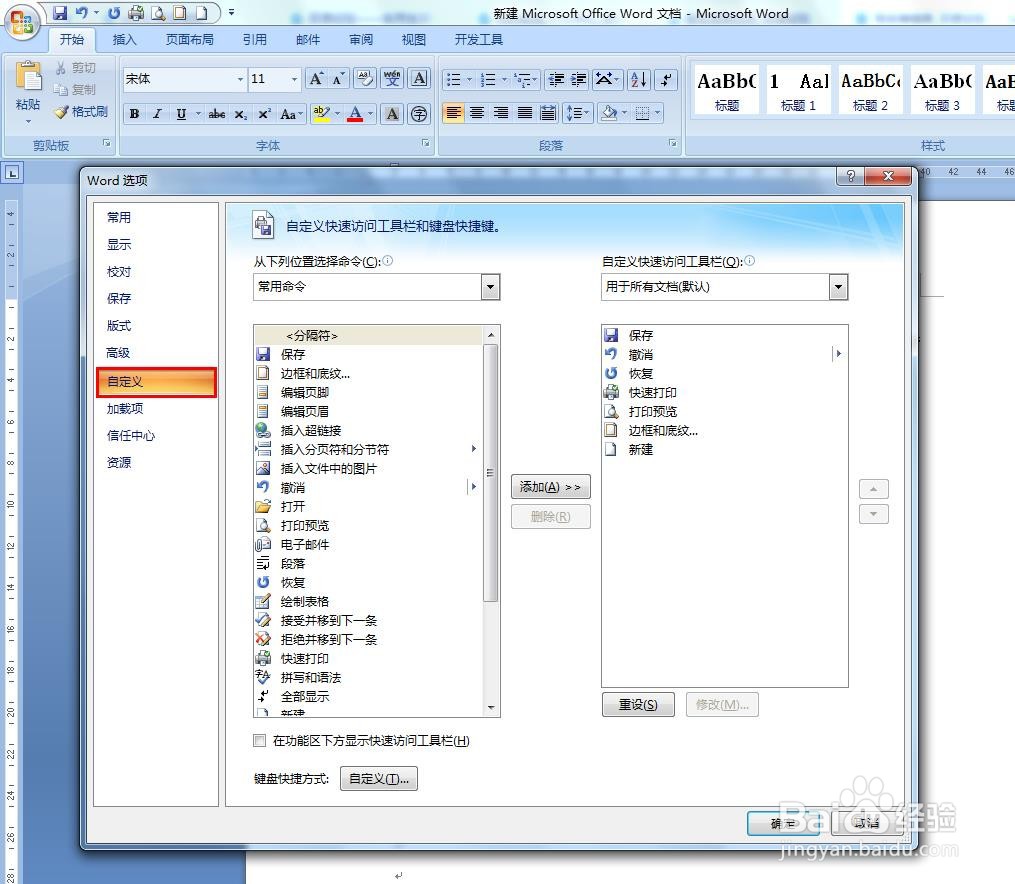Decrease indent in paragraph group
The image size is (1015, 884).
click(x=555, y=79)
